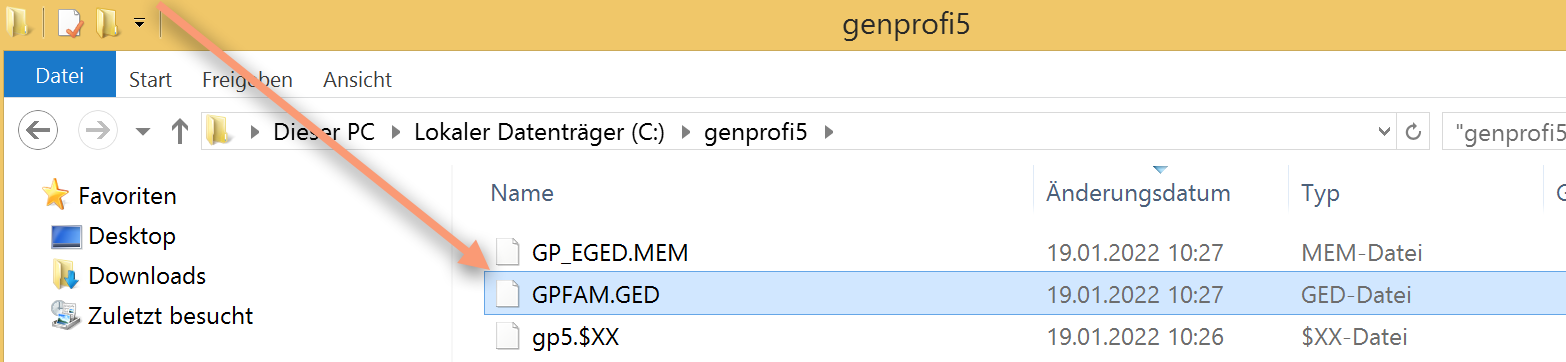Switch to the Start ribbon tab
This screenshot has width=1566, height=362.
pos(150,80)
